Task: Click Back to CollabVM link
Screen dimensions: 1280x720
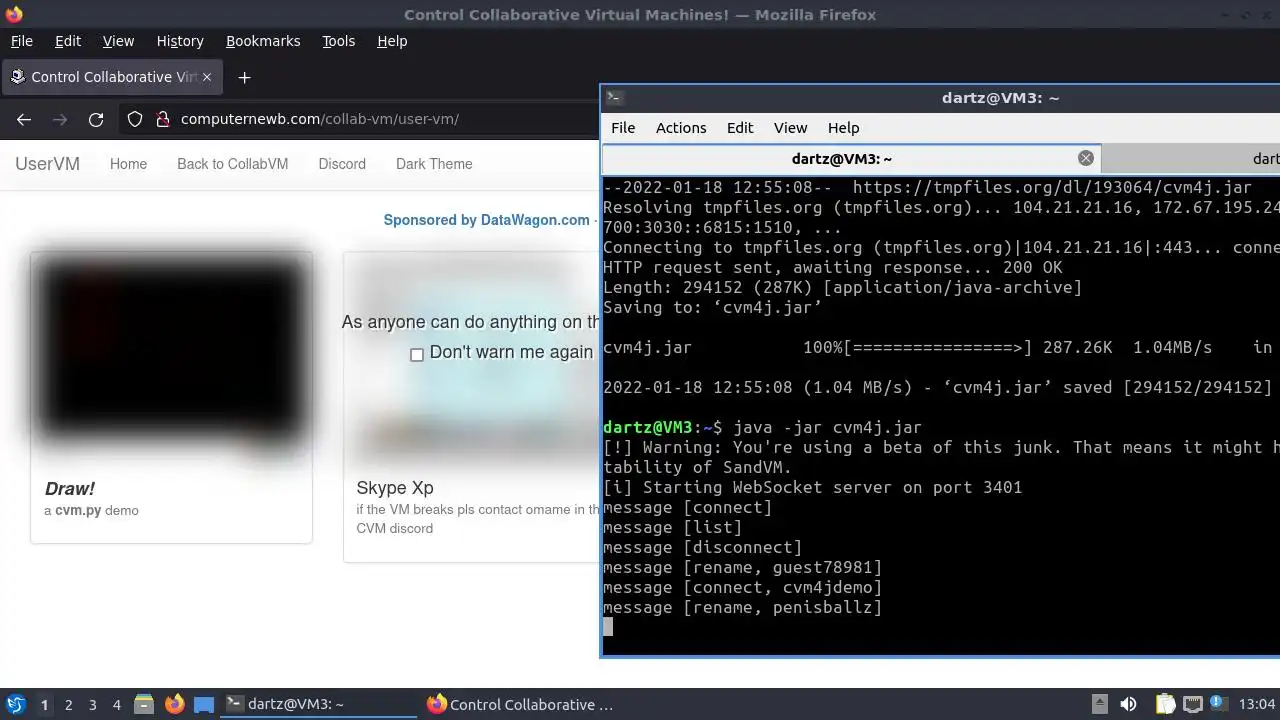Action: pyautogui.click(x=232, y=164)
